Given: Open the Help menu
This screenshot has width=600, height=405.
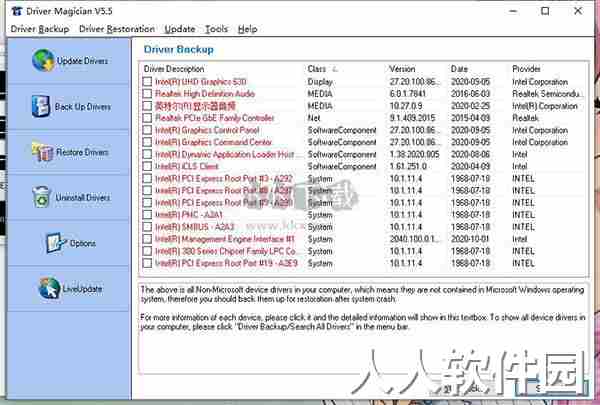Looking at the screenshot, I should click(x=247, y=29).
